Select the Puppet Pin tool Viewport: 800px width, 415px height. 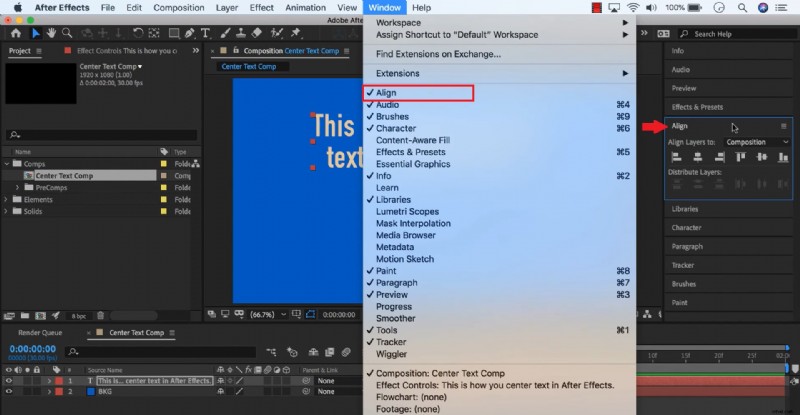tap(295, 33)
